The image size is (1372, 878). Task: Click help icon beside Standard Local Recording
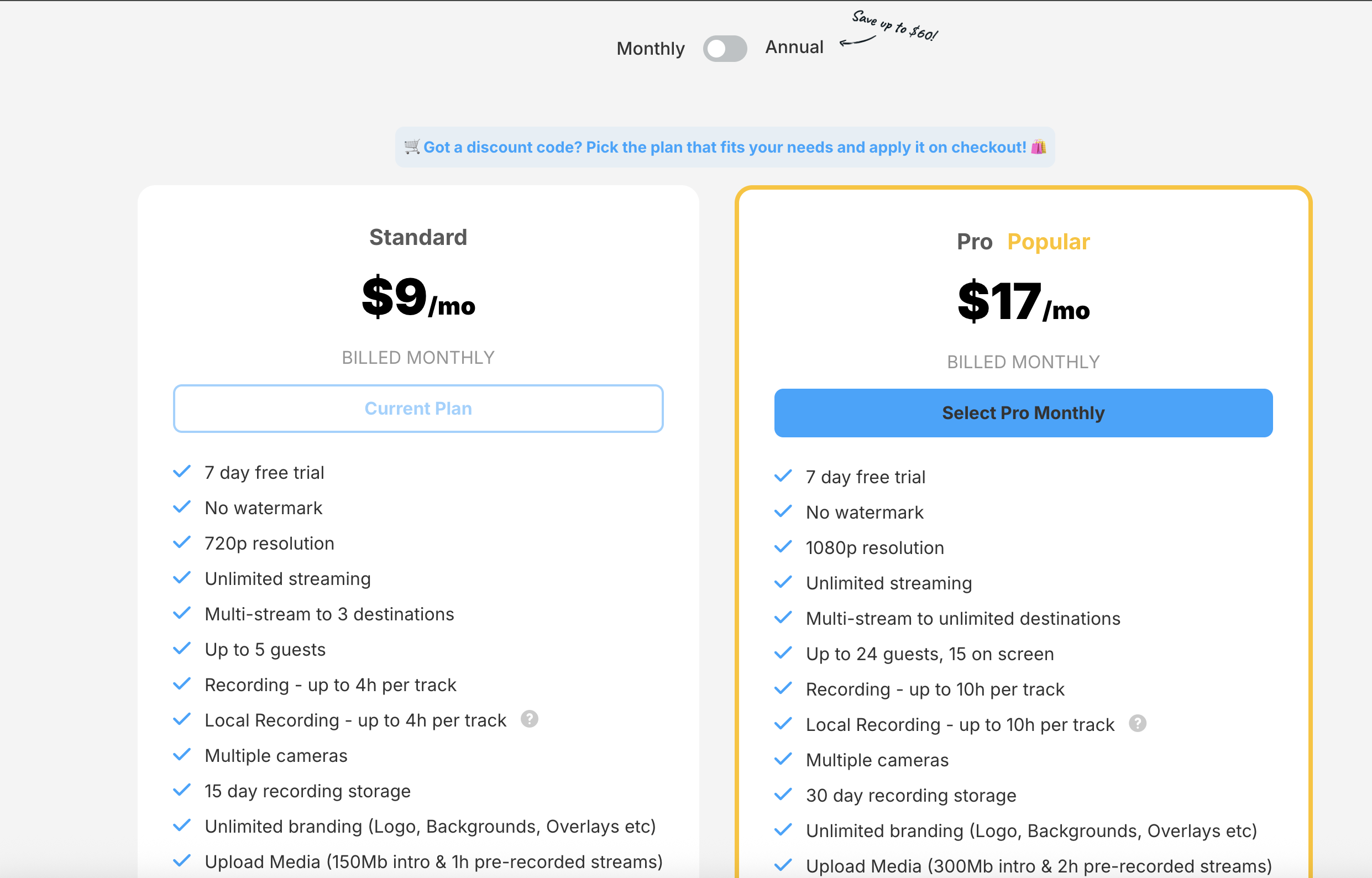[530, 719]
